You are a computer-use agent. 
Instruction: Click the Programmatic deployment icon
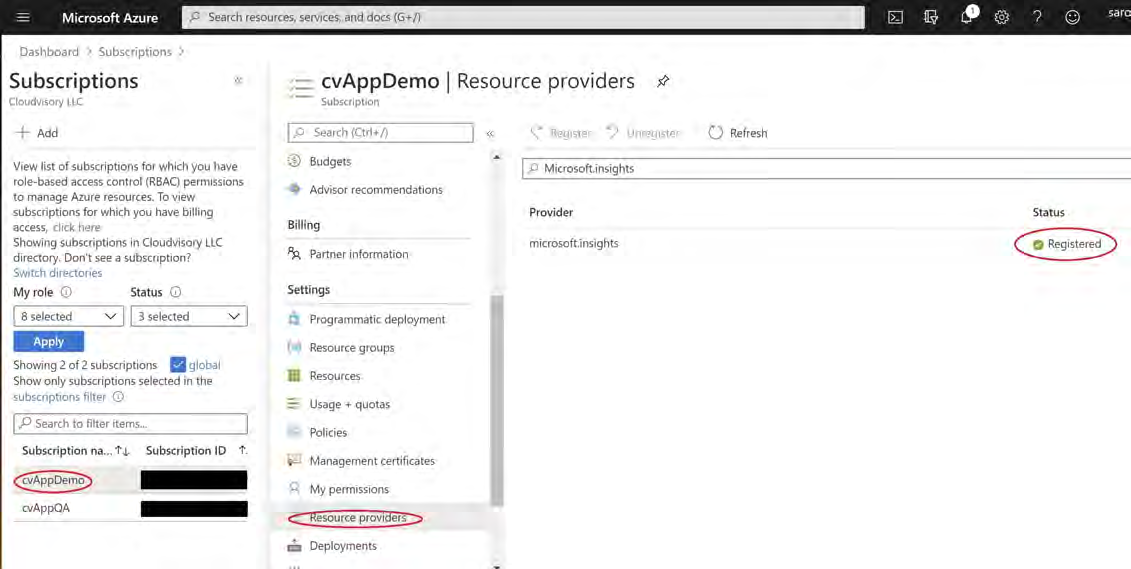[x=294, y=319]
